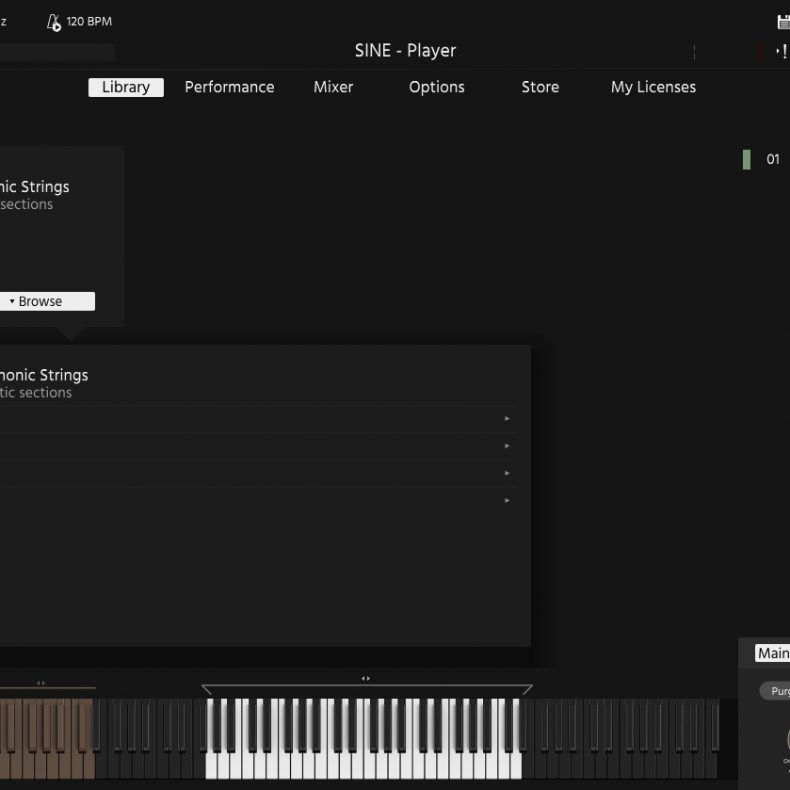
Task: Open the My Licenses tab
Action: coord(653,87)
